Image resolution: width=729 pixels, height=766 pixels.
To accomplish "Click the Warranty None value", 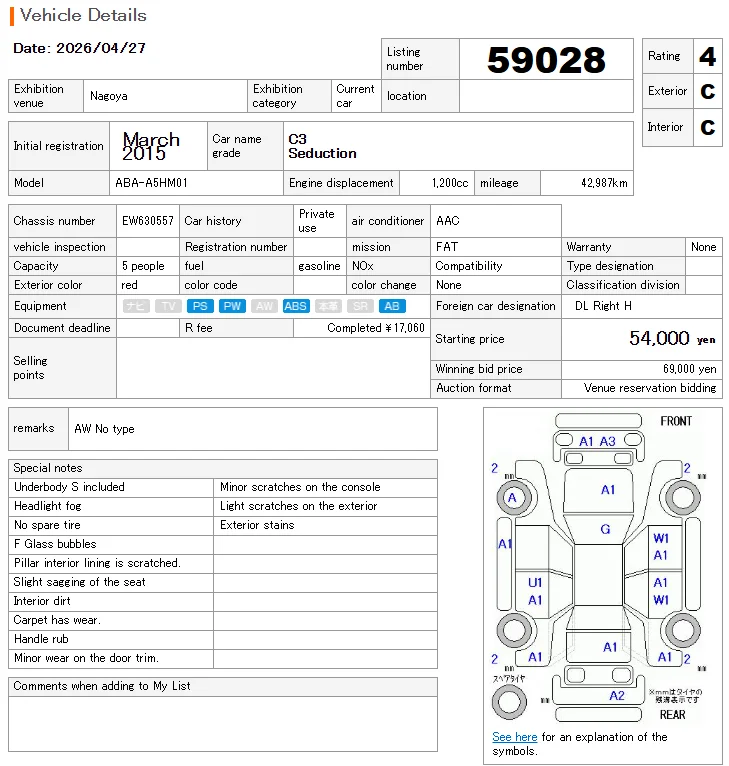I will (x=704, y=247).
